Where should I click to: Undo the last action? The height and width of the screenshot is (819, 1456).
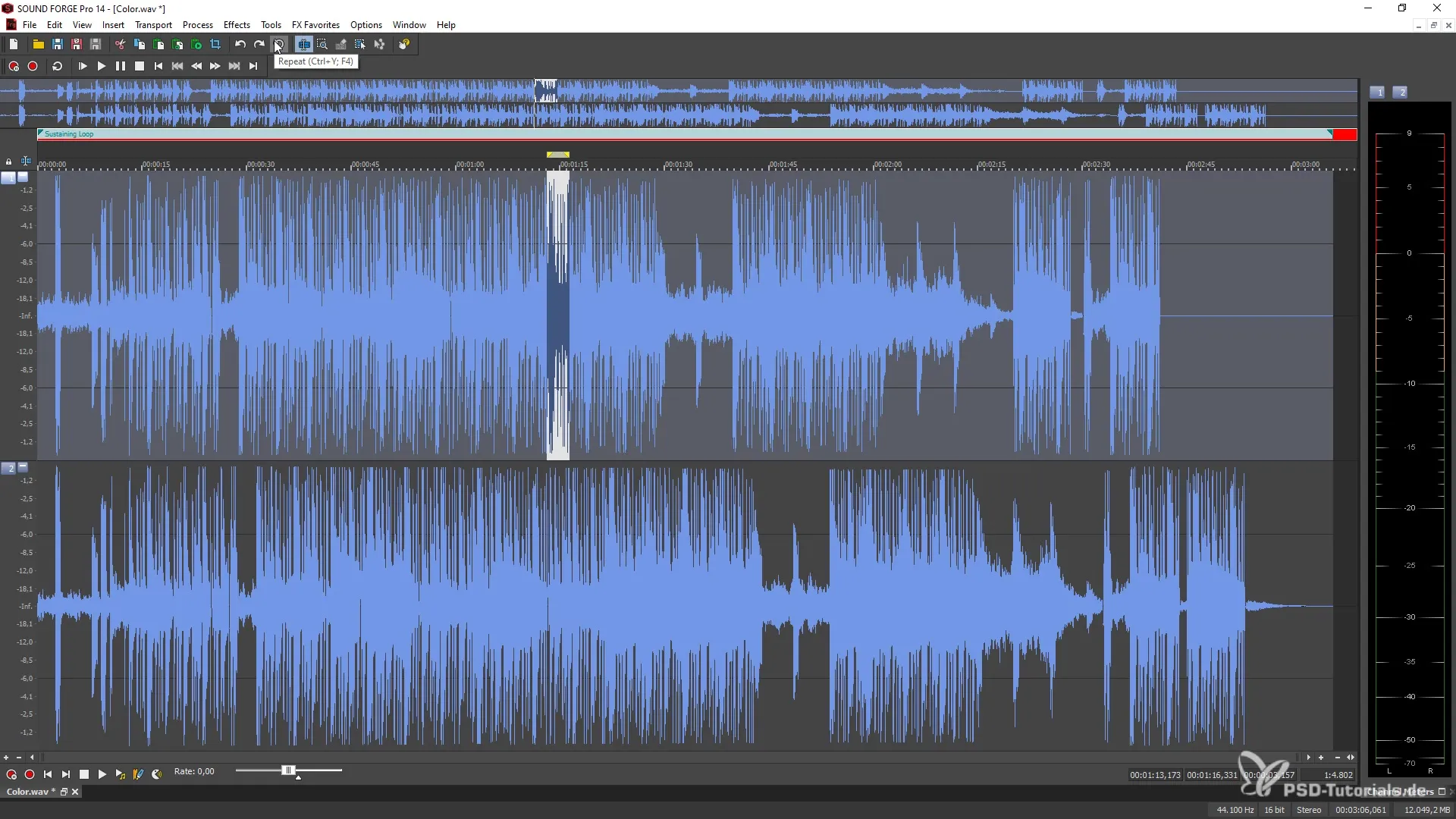pyautogui.click(x=240, y=44)
